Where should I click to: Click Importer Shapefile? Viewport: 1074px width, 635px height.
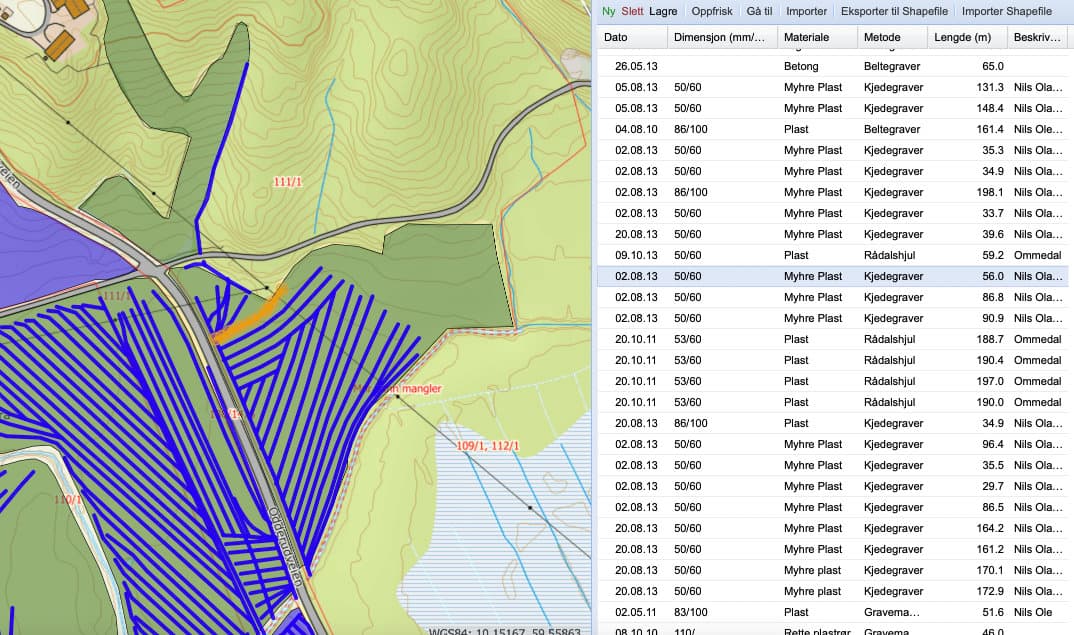pos(1006,11)
